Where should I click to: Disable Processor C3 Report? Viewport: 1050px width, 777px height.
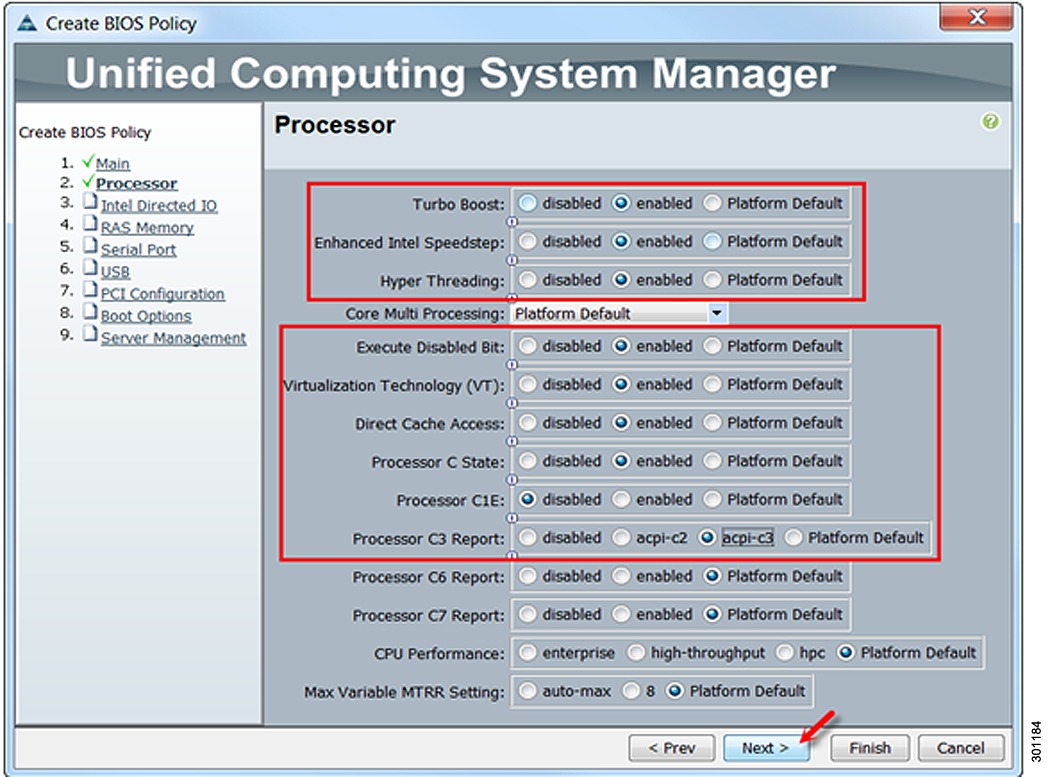[x=528, y=537]
